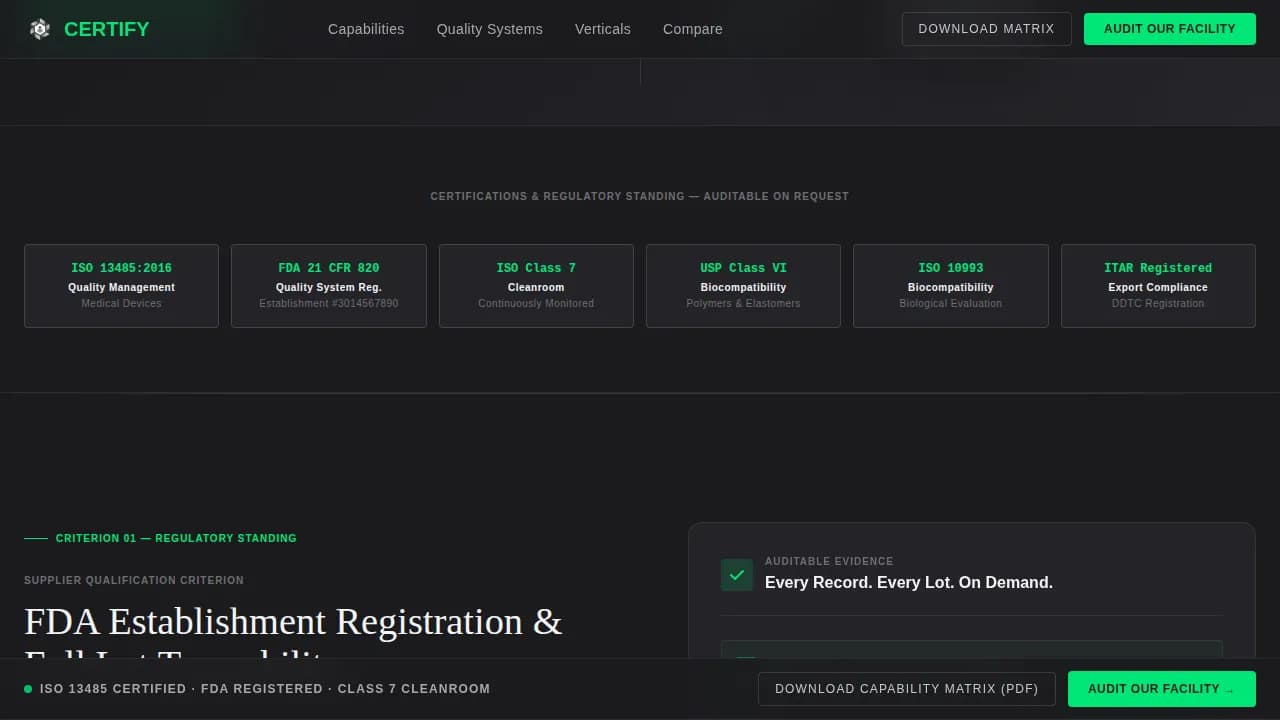Click the green checkmark beside Auditable Evidence
1280x720 pixels.
[x=737, y=575]
